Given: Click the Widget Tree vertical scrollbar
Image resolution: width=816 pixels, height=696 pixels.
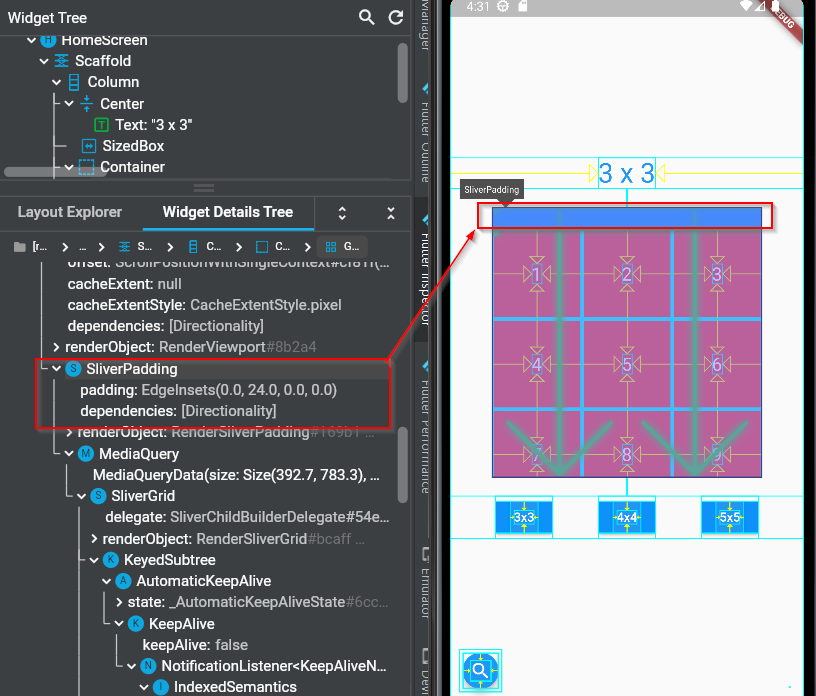Looking at the screenshot, I should pyautogui.click(x=402, y=73).
